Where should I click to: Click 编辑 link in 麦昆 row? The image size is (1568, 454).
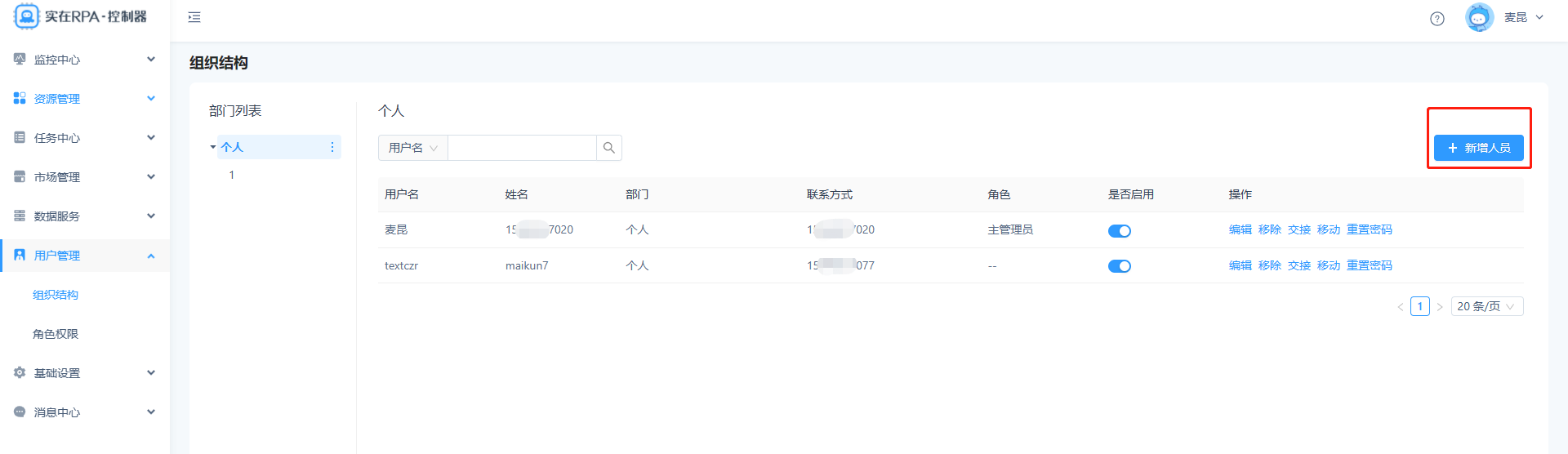(x=1240, y=229)
